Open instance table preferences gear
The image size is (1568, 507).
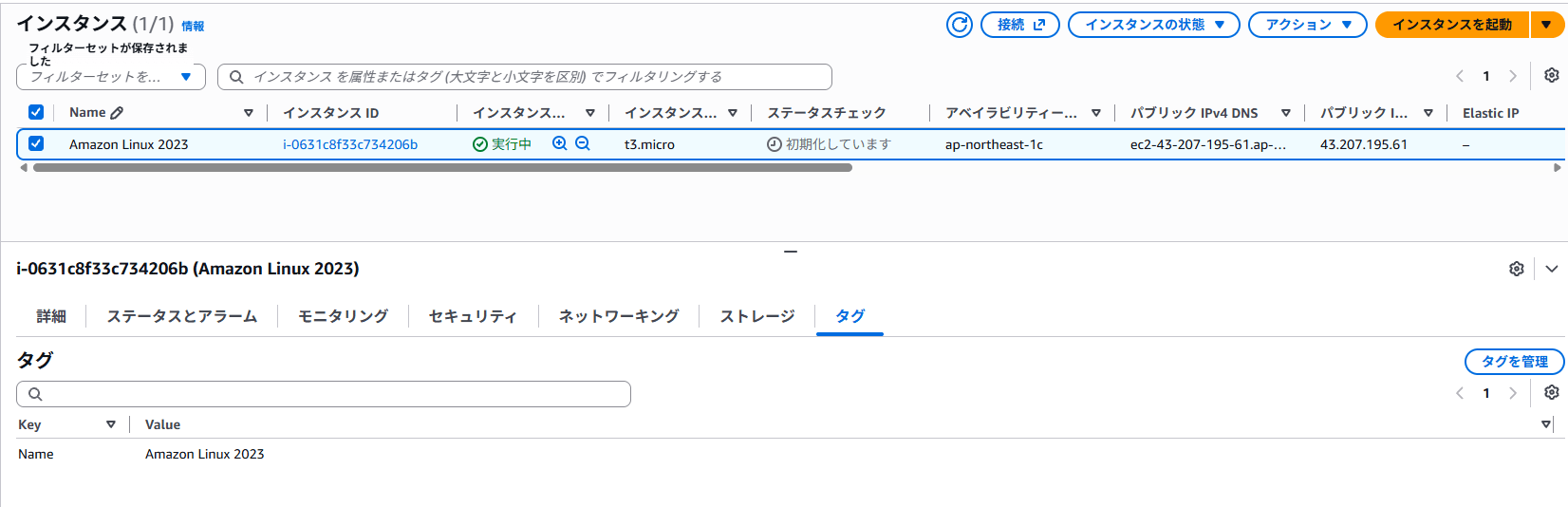tap(1552, 75)
